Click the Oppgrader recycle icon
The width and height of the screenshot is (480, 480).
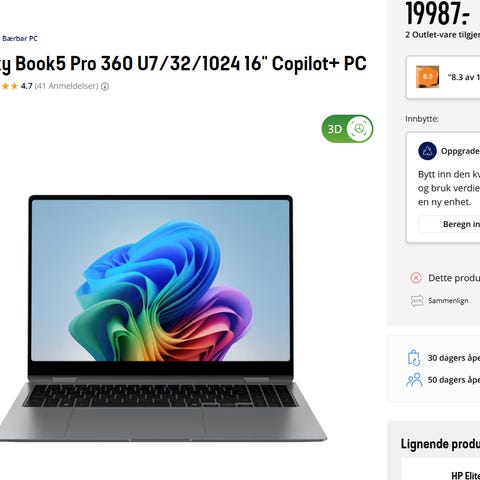tap(427, 151)
